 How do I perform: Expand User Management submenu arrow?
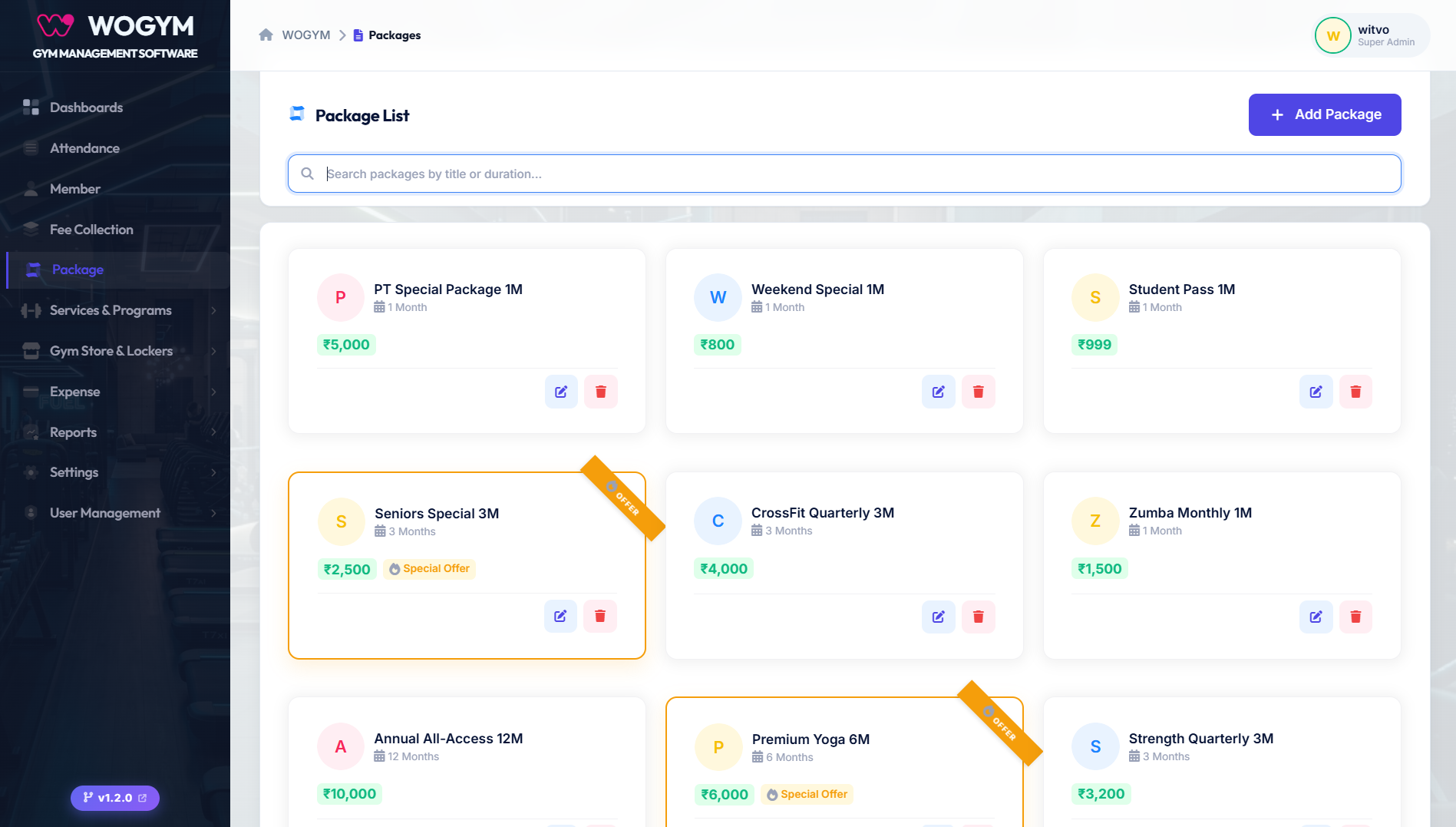pos(213,513)
